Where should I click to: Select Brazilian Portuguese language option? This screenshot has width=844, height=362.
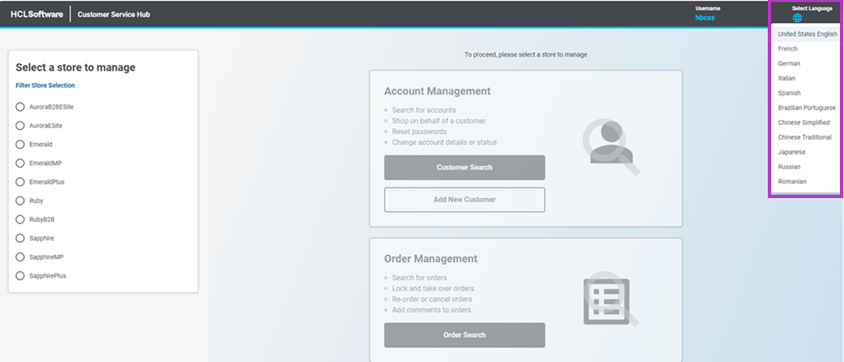806,108
